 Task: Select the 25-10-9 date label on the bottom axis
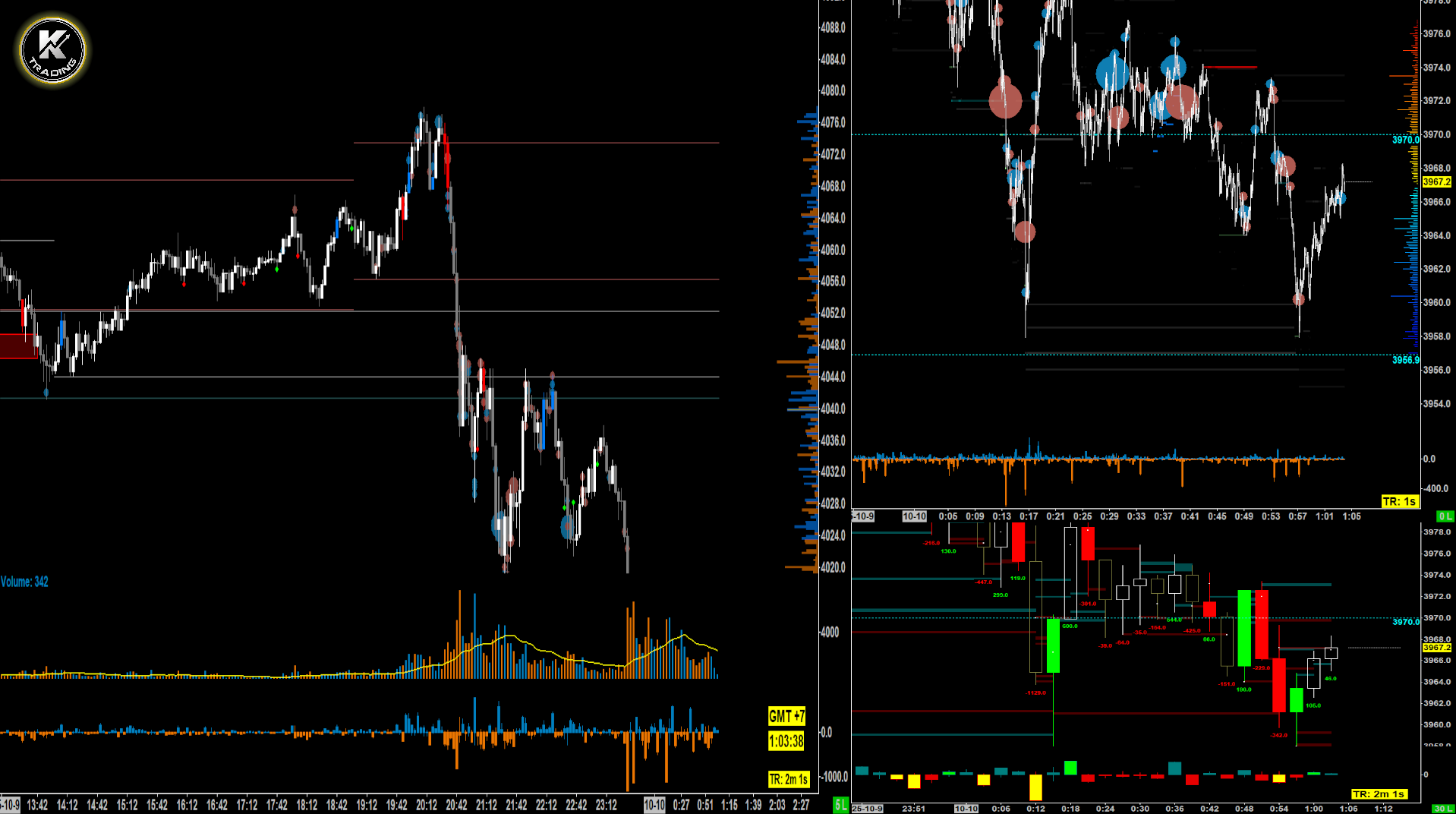[867, 809]
